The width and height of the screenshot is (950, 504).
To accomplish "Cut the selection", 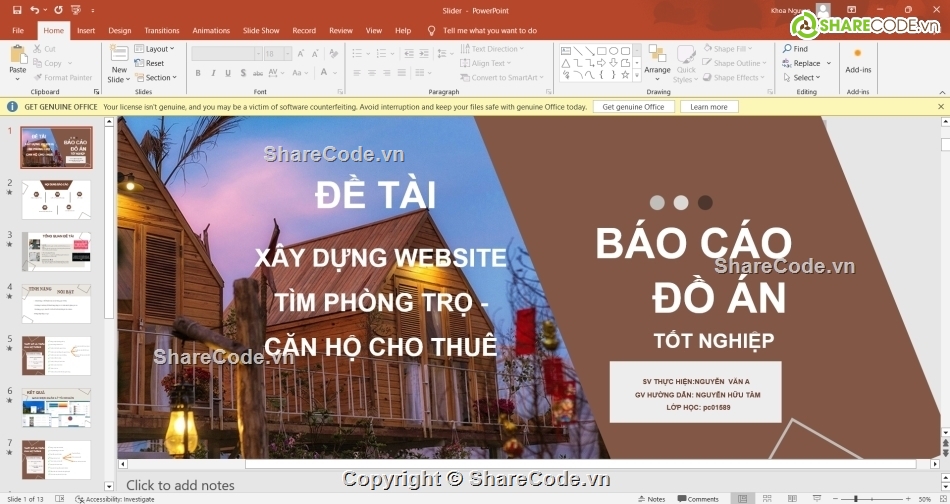I will pos(44,48).
